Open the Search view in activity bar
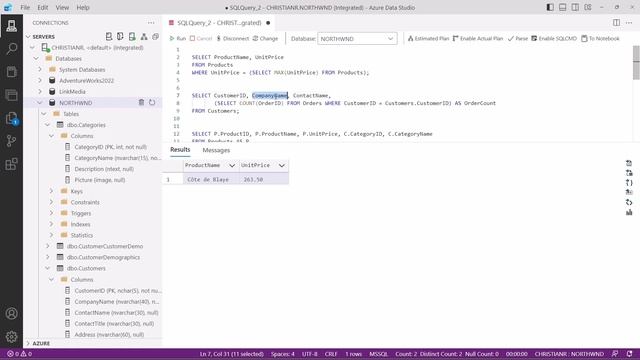640x360 pixels. [11, 49]
